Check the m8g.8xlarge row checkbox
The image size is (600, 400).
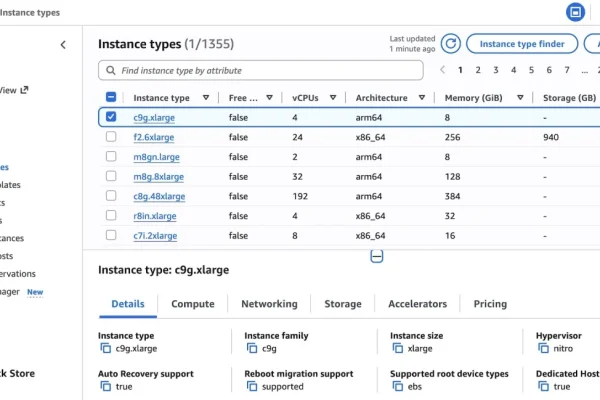click(111, 176)
